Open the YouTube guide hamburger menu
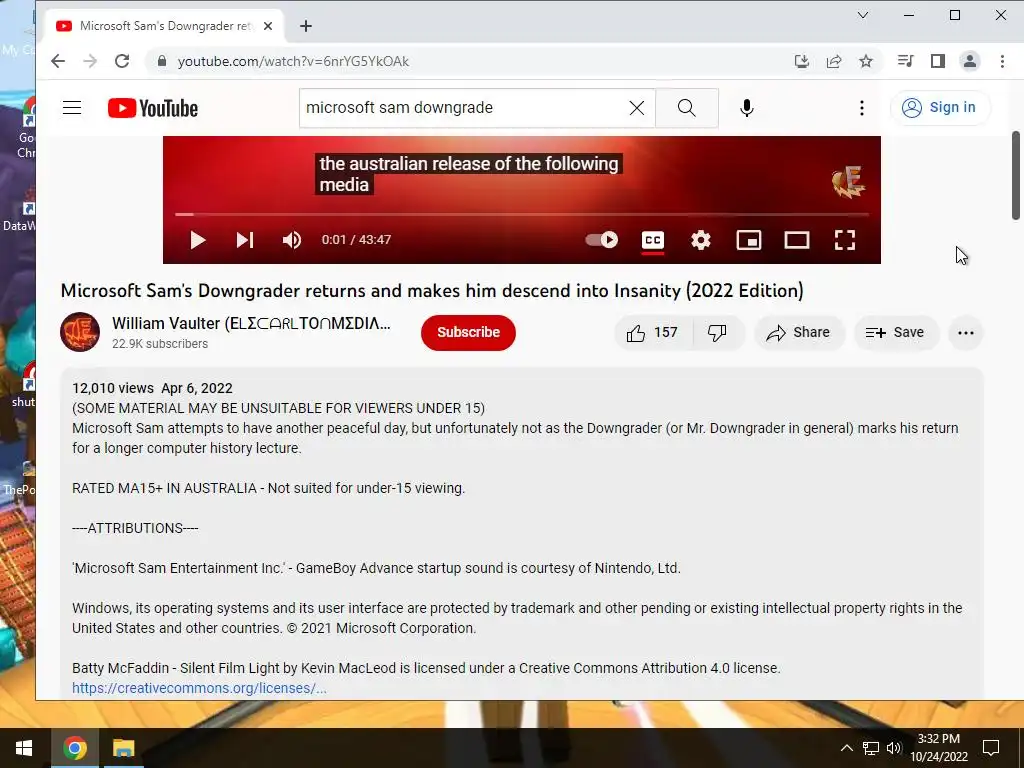The height and width of the screenshot is (768, 1024). pyautogui.click(x=72, y=108)
